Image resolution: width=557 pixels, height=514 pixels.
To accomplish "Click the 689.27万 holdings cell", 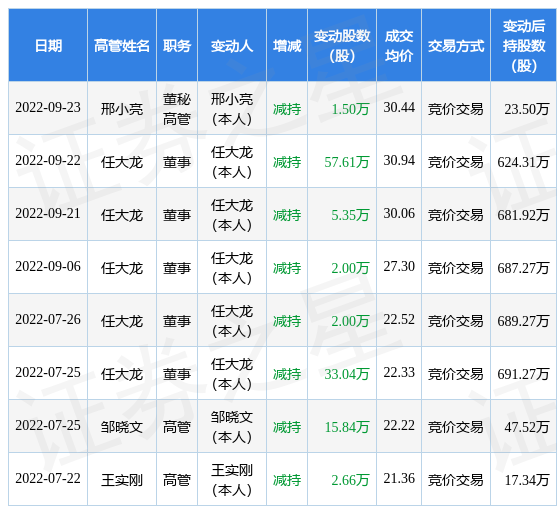I will pos(523,321).
